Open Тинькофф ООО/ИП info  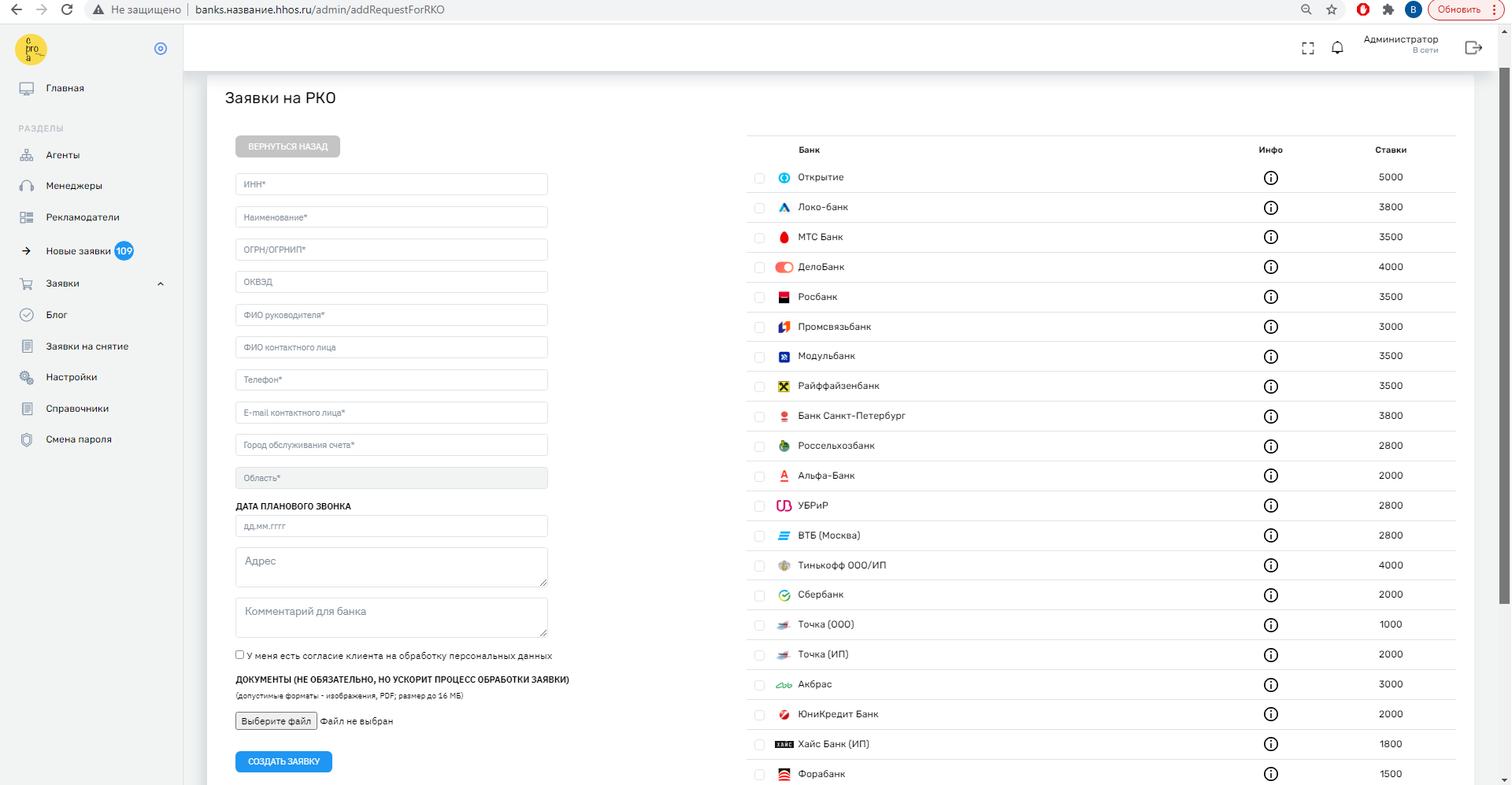pos(1270,565)
